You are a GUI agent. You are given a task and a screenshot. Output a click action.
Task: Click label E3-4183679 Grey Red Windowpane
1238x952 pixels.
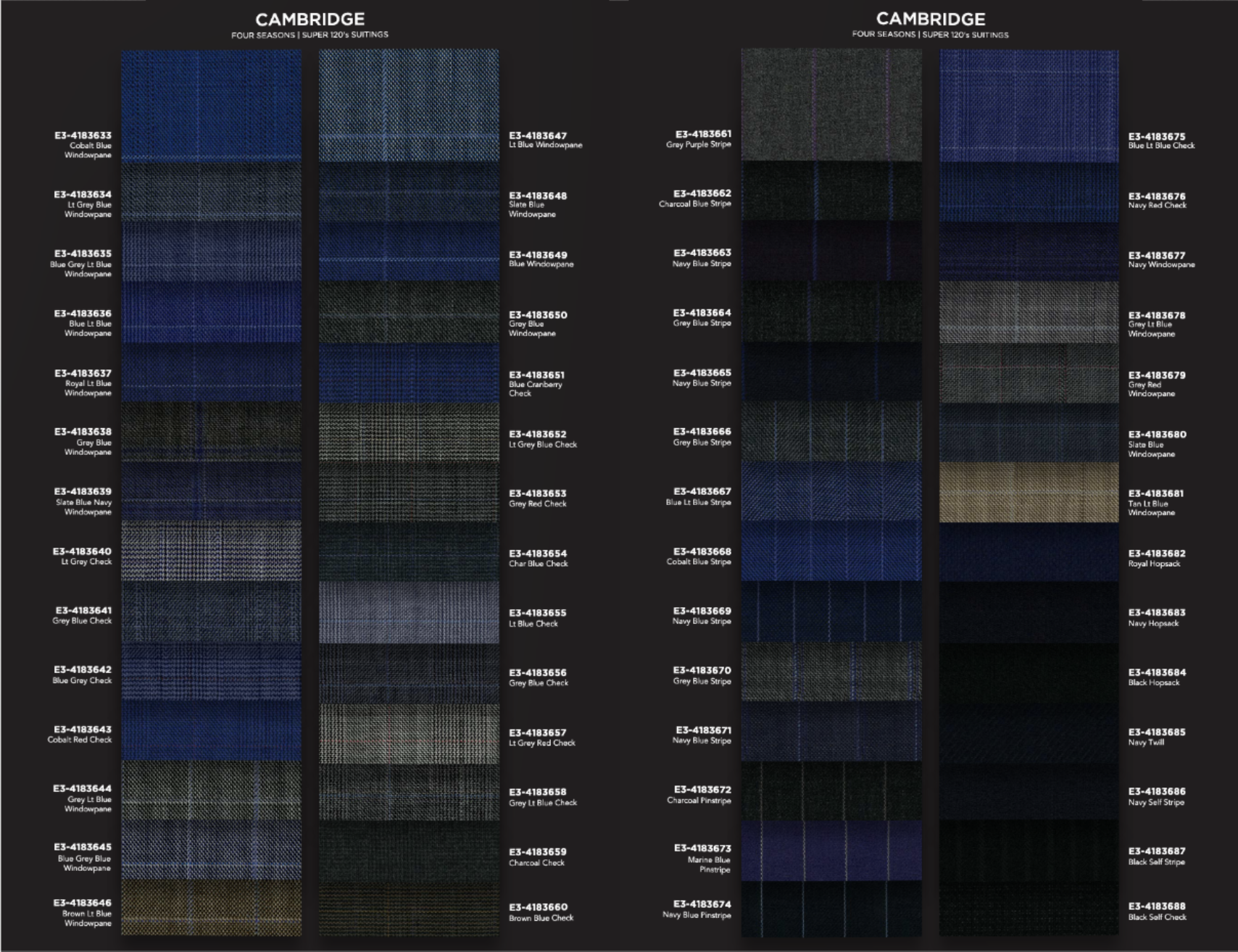[1157, 384]
